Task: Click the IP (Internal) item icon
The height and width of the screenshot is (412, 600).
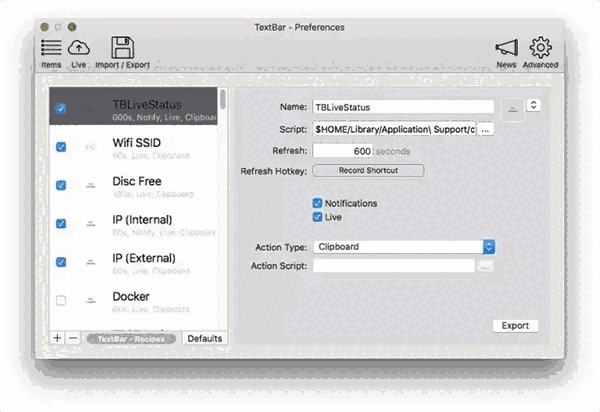Action: click(x=90, y=224)
